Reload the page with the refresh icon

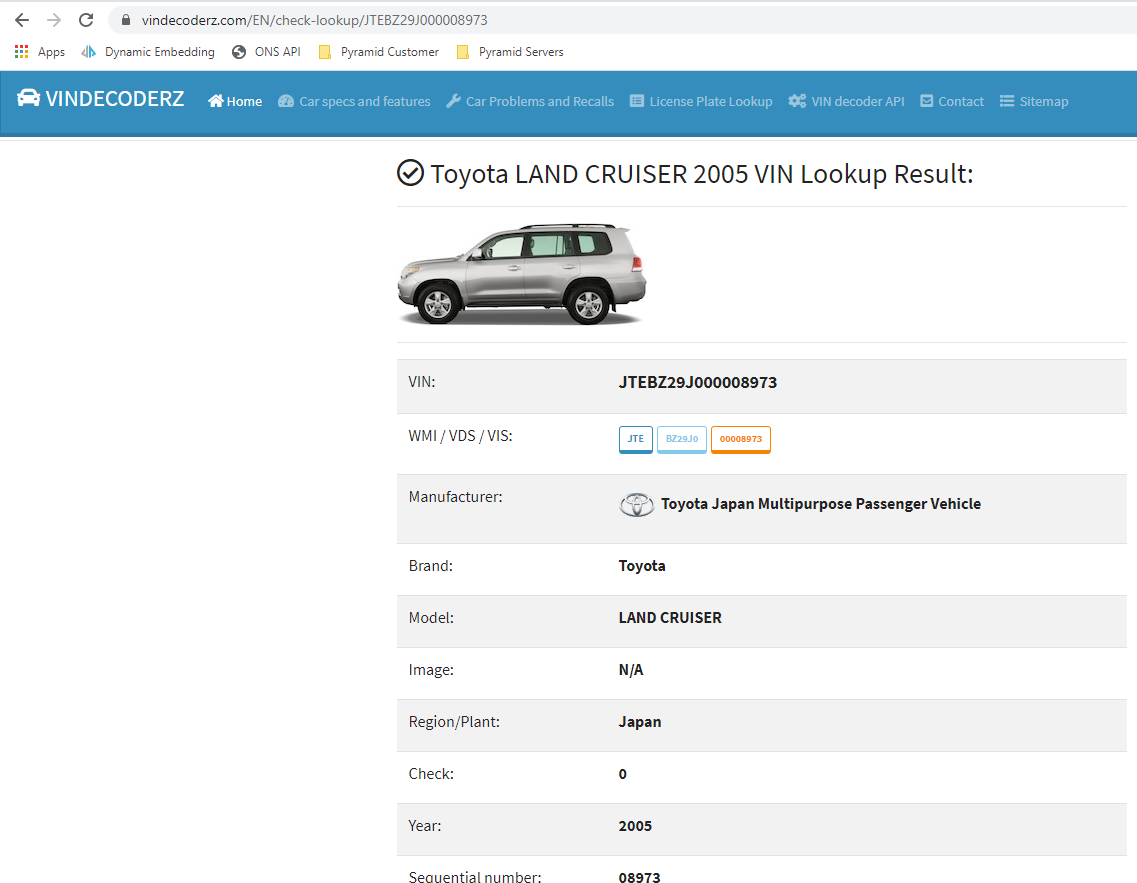click(x=86, y=20)
